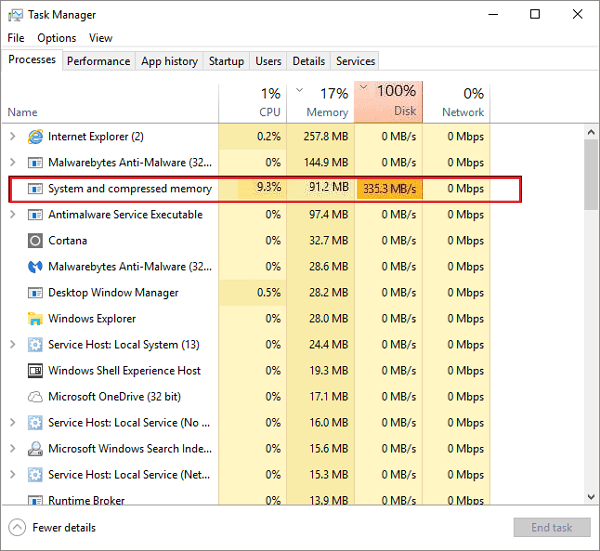
Task: Switch to the Services tab
Action: 355,61
